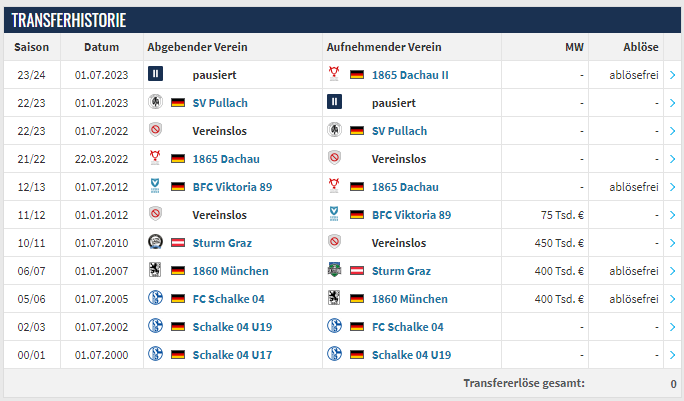Expand the 00/01 transfer row arrow

click(x=673, y=354)
